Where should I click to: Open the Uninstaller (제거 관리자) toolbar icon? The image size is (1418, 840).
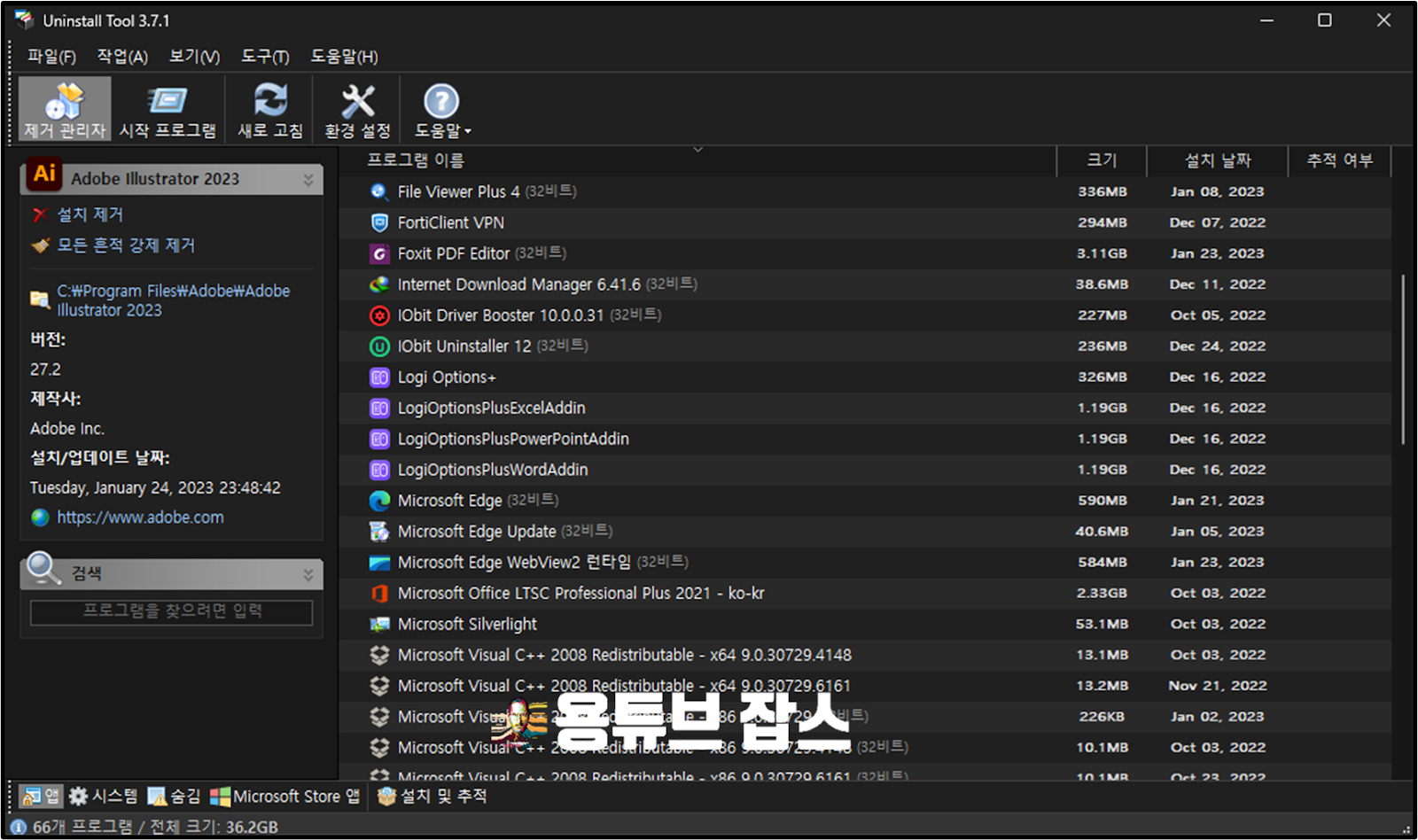tap(65, 109)
